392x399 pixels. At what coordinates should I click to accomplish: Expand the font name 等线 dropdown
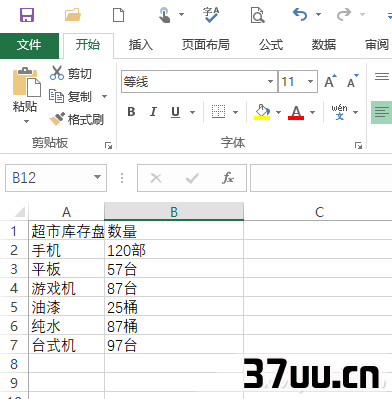270,81
